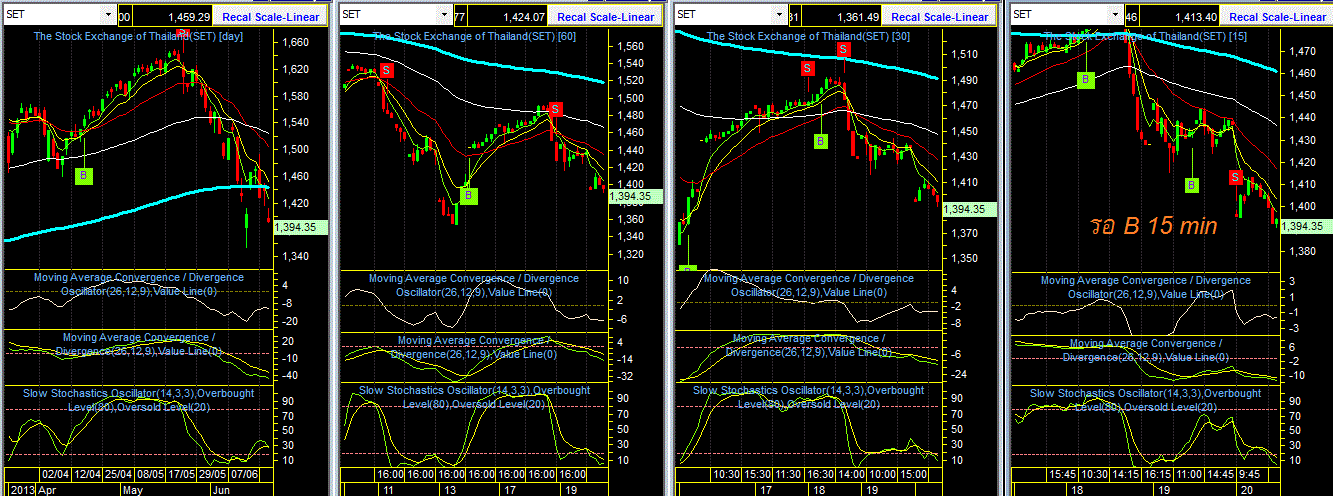This screenshot has height=496, width=1333.
Task: Click Recal Scale-Linear beside value 1,459.29
Action: tap(270, 17)
